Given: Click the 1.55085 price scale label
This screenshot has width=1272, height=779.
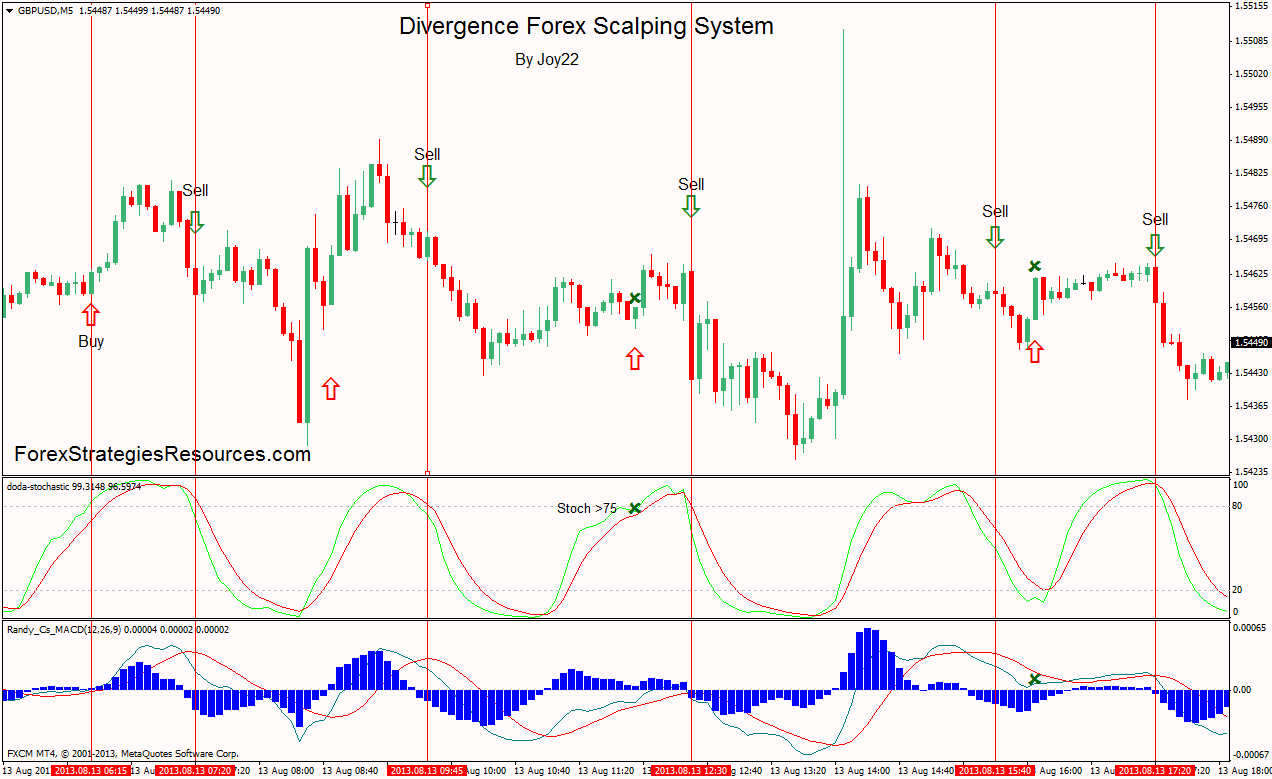Looking at the screenshot, I should tap(1252, 40).
